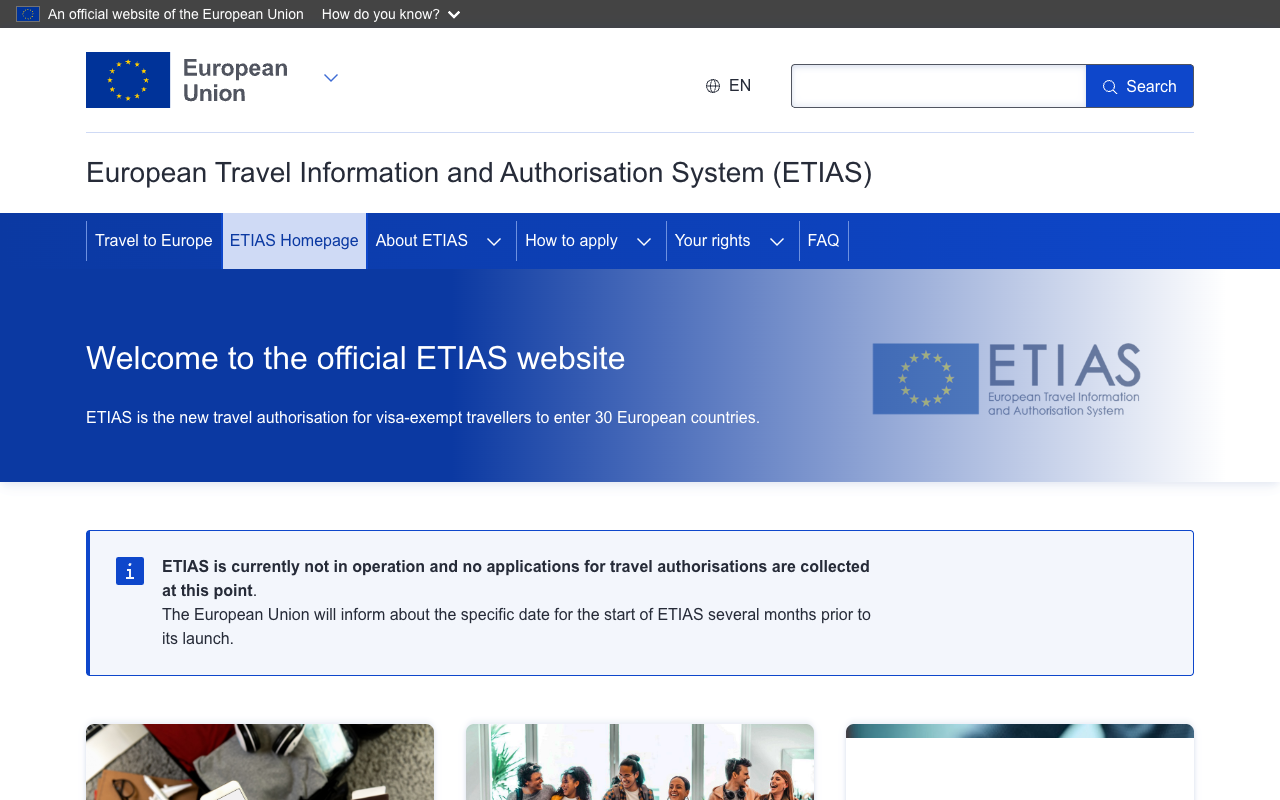Open the EN language selector
Viewport: 1280px width, 800px height.
(x=728, y=86)
